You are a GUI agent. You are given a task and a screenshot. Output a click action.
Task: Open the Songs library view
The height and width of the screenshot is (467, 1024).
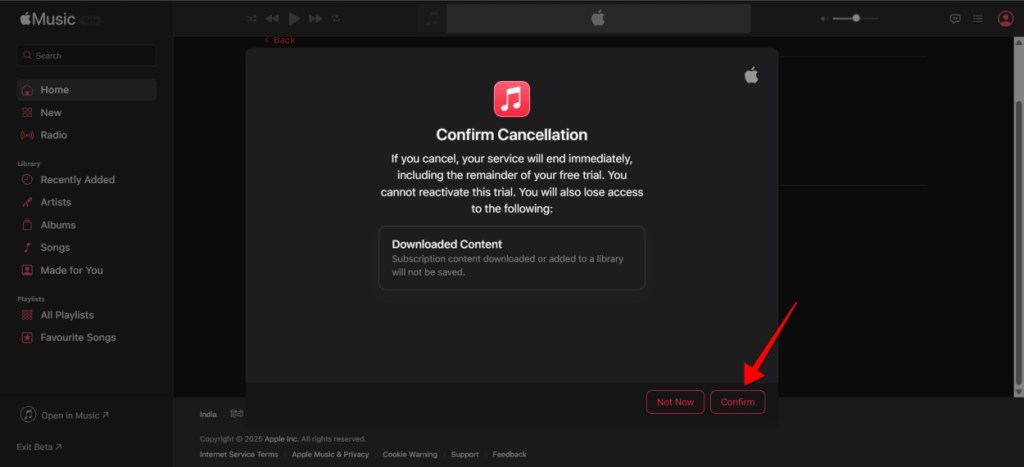(87, 248)
